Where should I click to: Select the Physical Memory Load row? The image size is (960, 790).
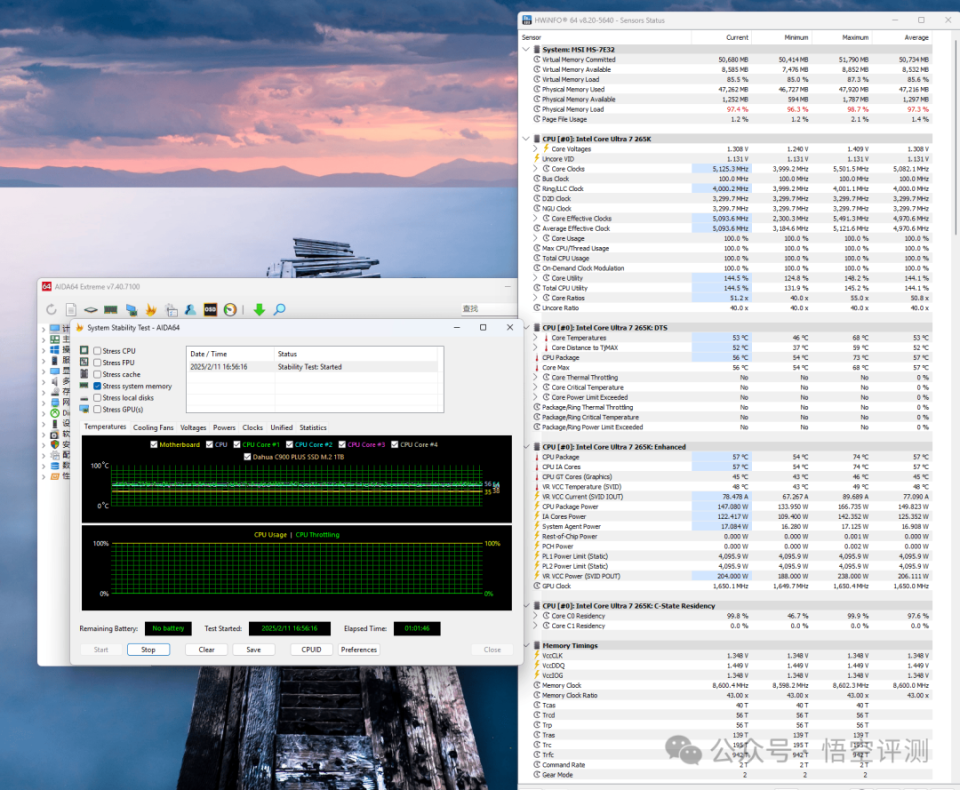(733, 109)
